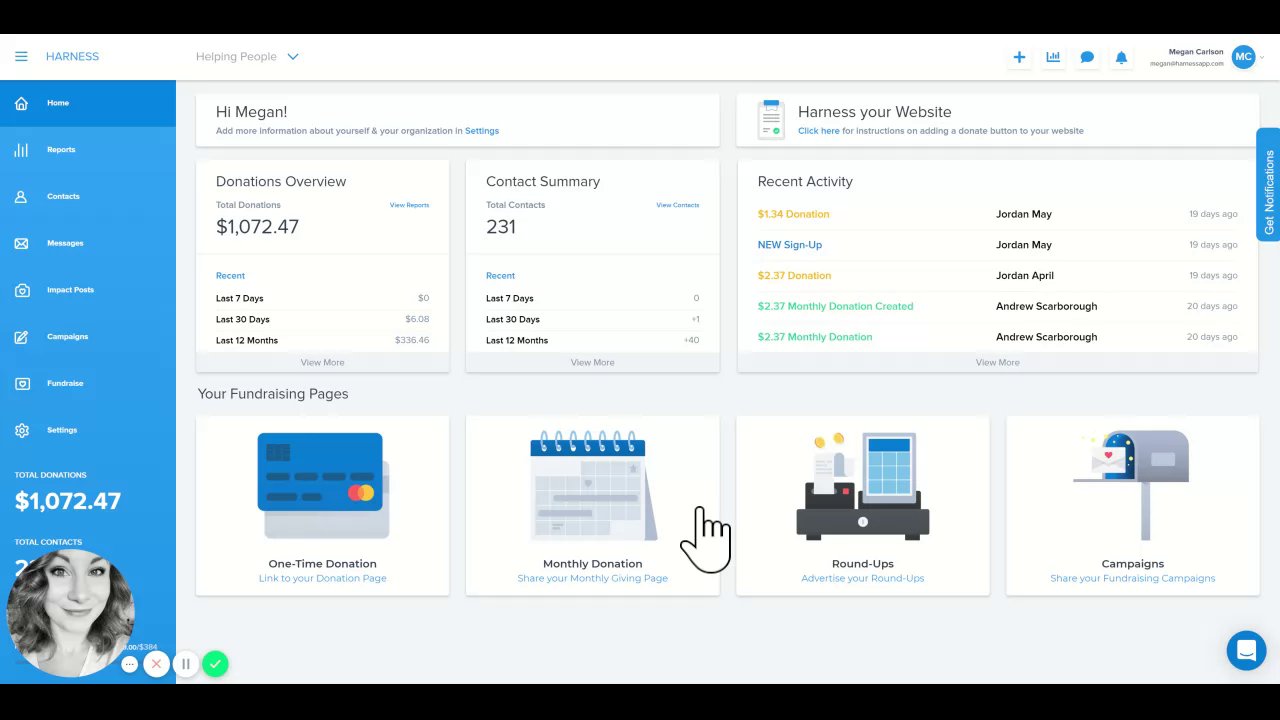Click the Andrew Scarborough name in the Monthly Donation Created row

click(1046, 306)
